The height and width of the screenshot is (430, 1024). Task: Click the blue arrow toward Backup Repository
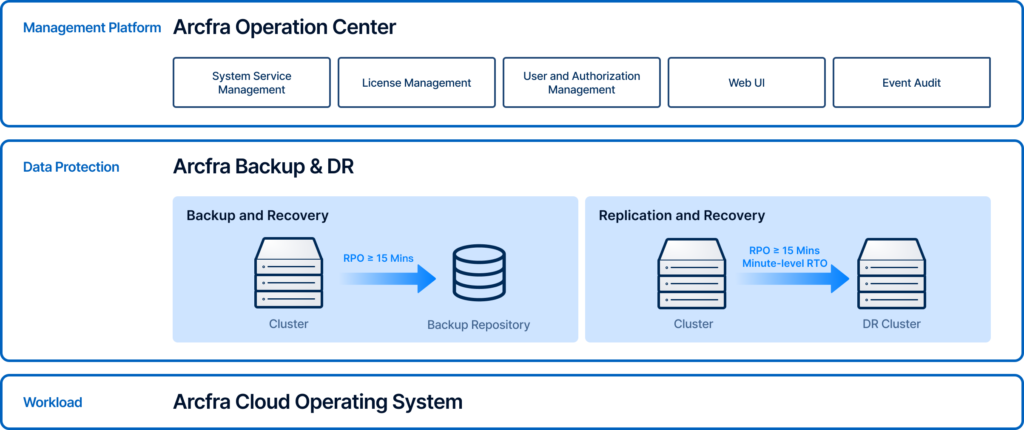(x=388, y=277)
